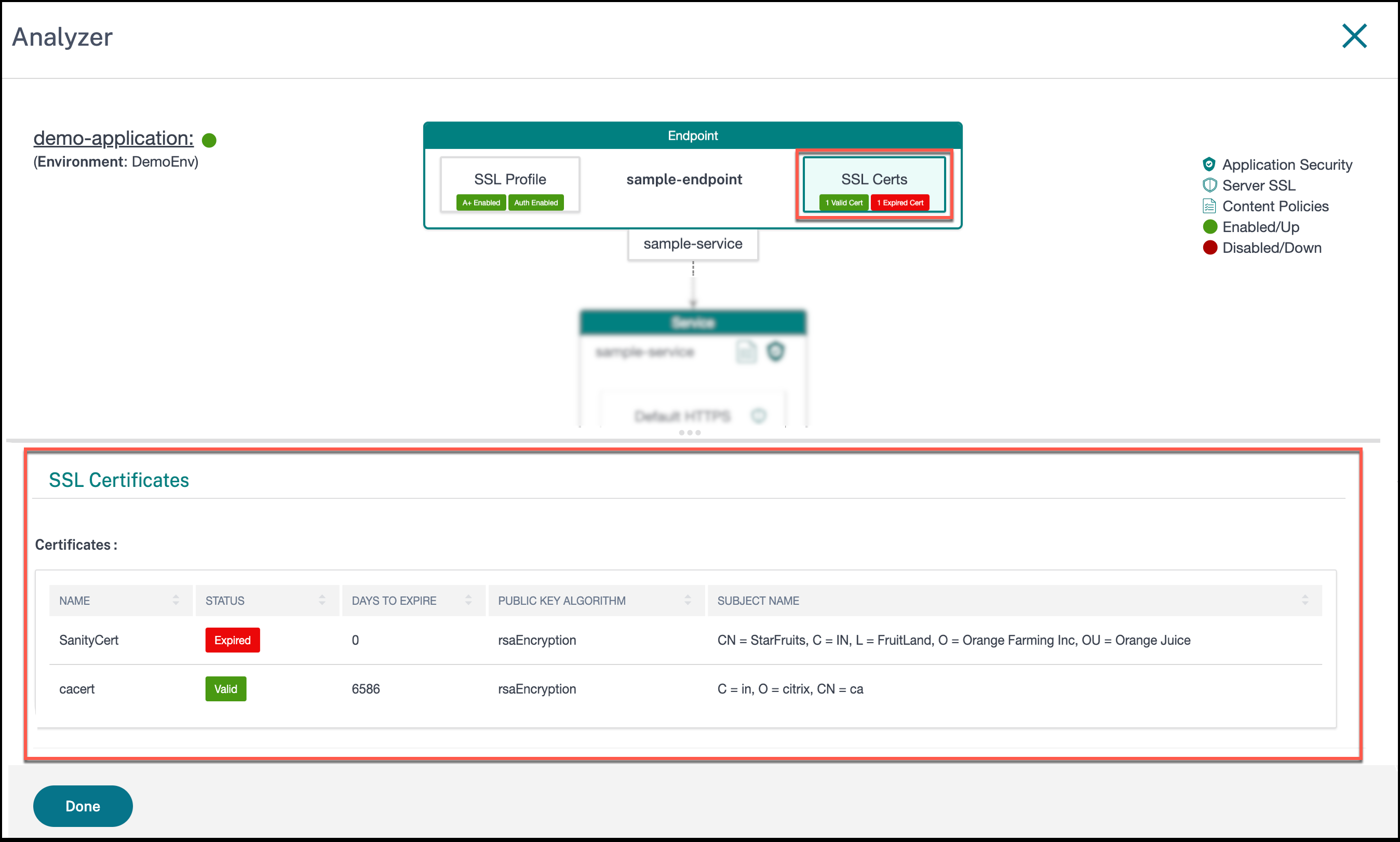Select the cacert name cell
This screenshot has height=842, width=1400.
coord(77,689)
